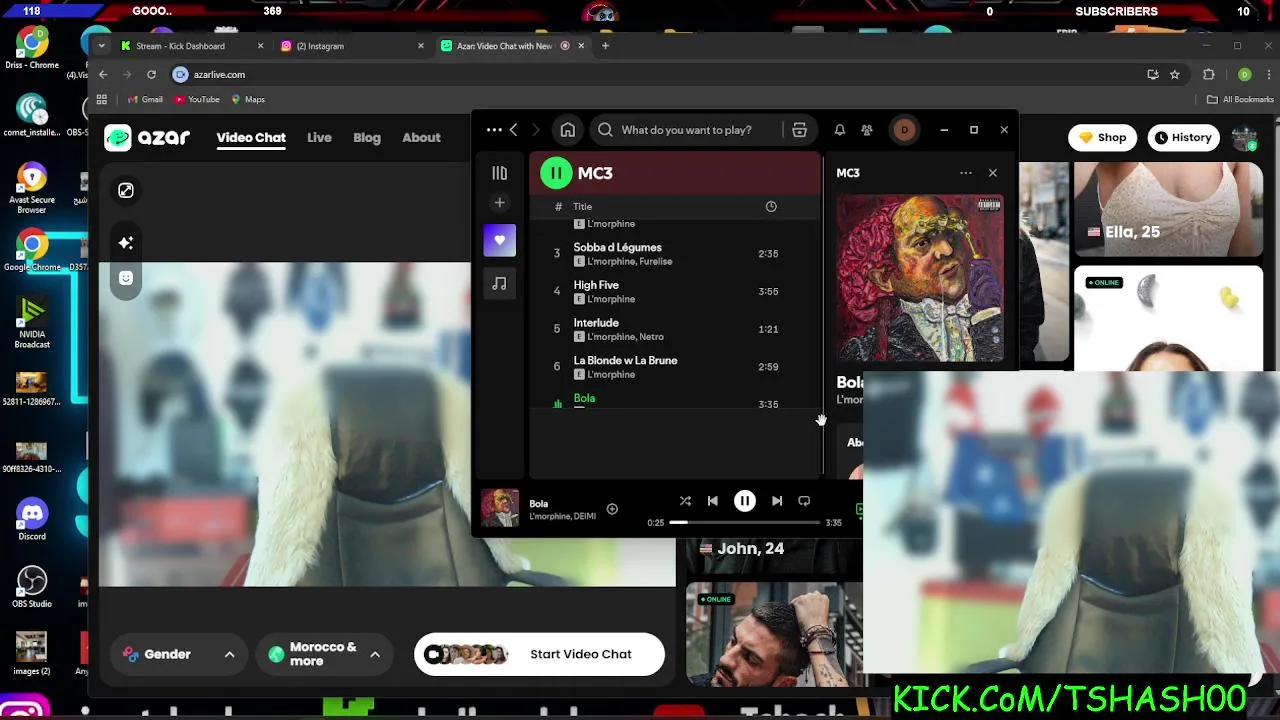Go back in Chrome browser

(x=102, y=74)
